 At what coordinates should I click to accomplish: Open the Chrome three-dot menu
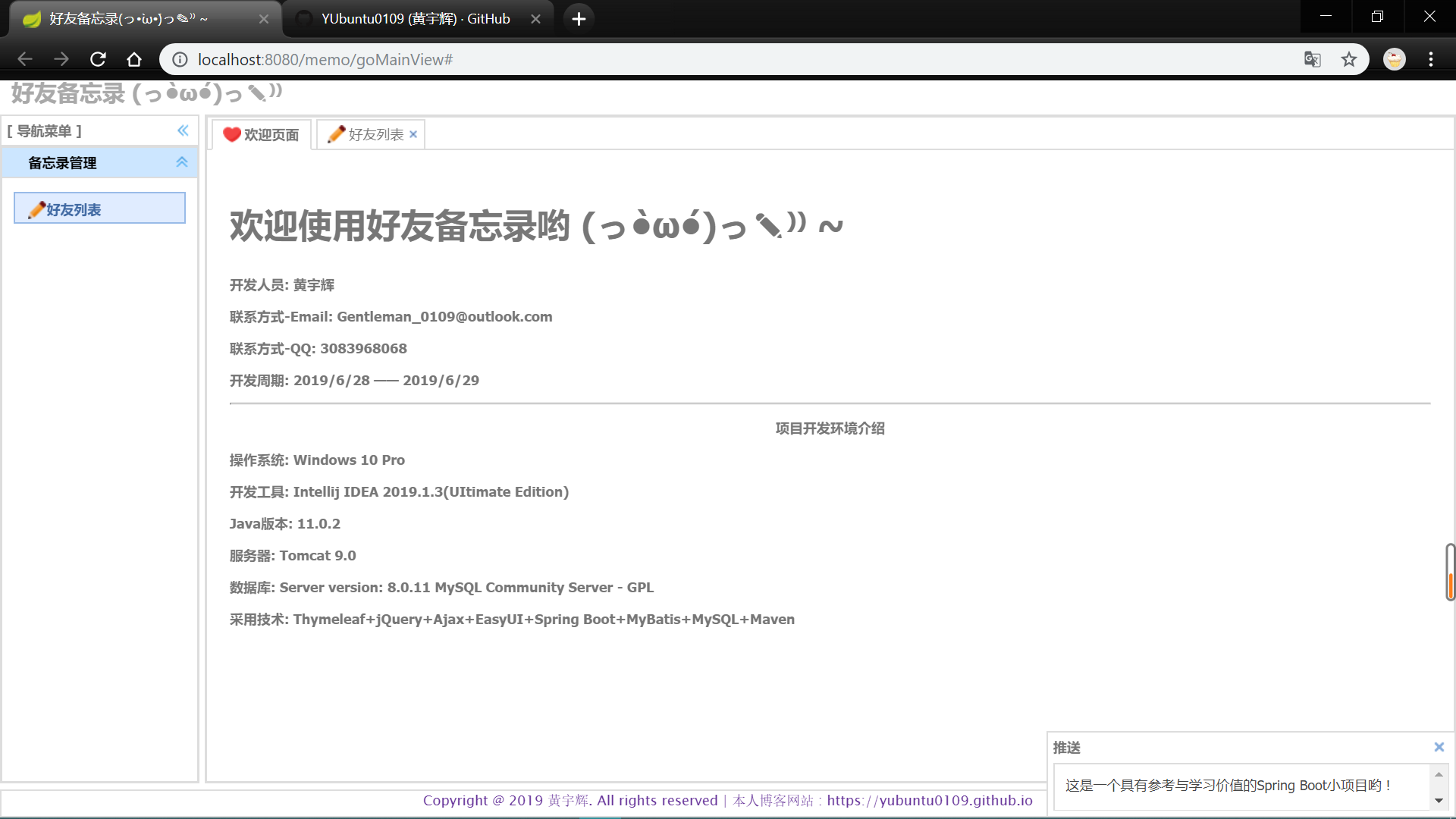[x=1431, y=59]
